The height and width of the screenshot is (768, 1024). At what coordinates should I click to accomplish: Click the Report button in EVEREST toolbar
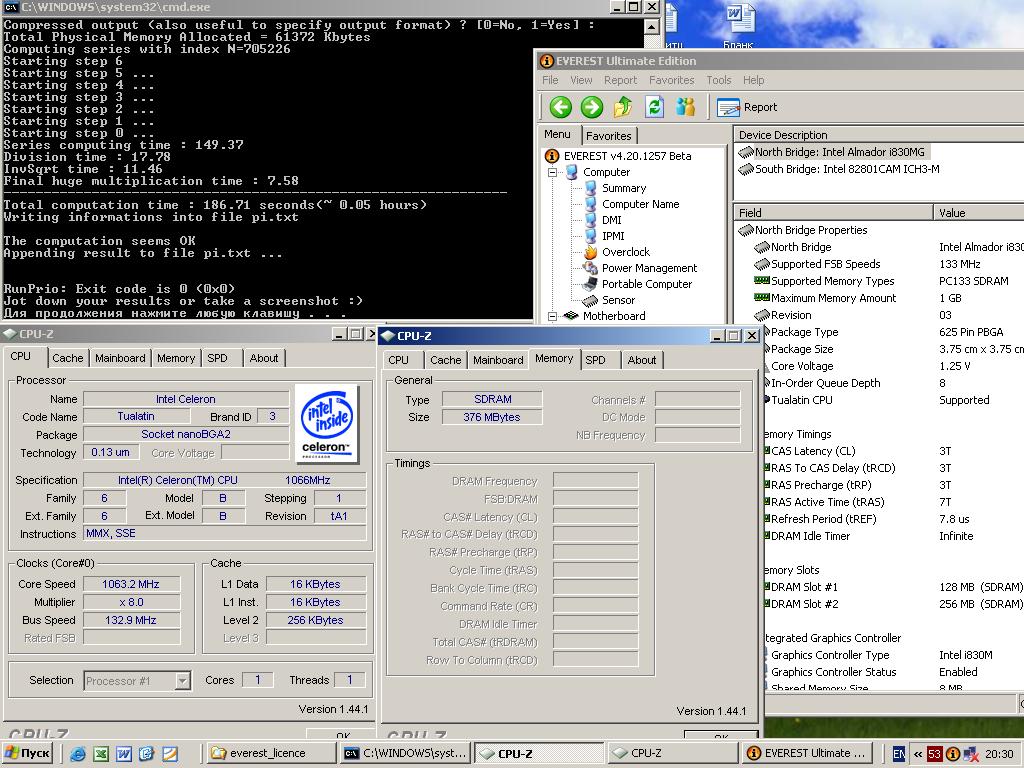(747, 107)
